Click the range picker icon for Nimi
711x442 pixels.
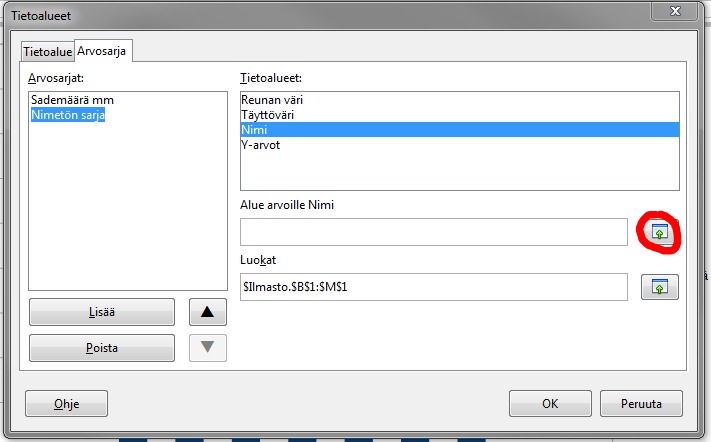coord(659,232)
